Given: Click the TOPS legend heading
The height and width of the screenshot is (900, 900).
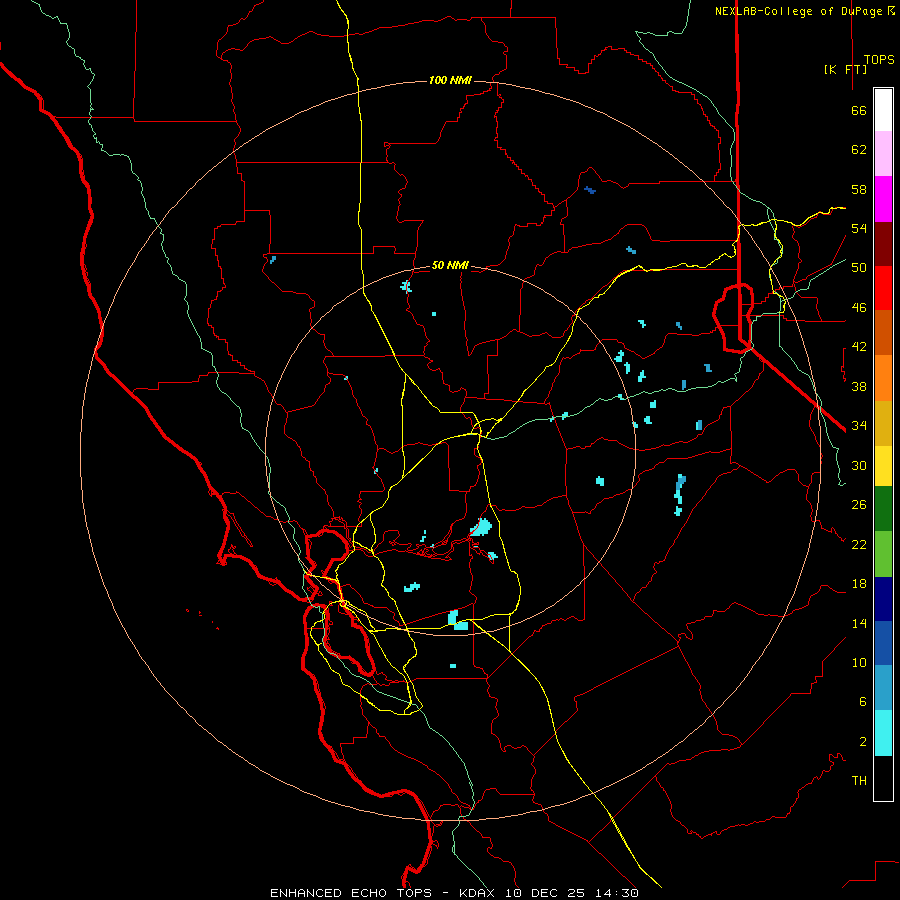Looking at the screenshot, I should 879,59.
